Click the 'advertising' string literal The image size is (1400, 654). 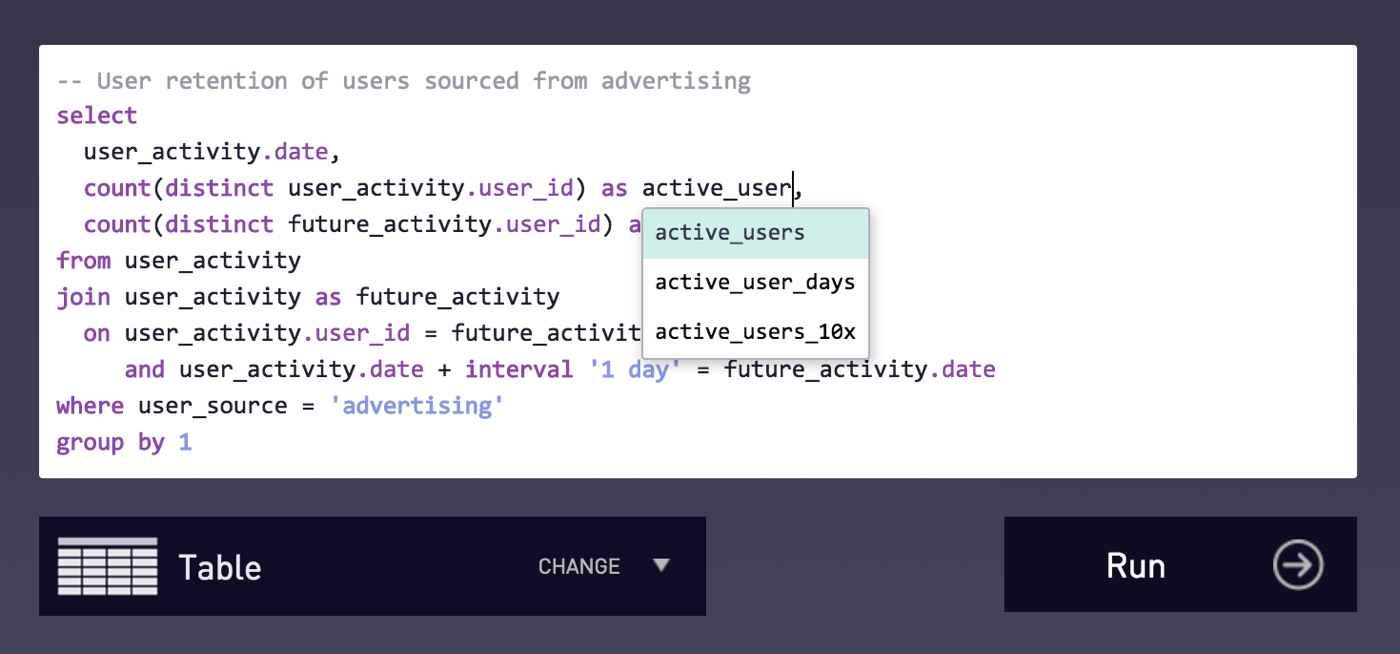417,406
